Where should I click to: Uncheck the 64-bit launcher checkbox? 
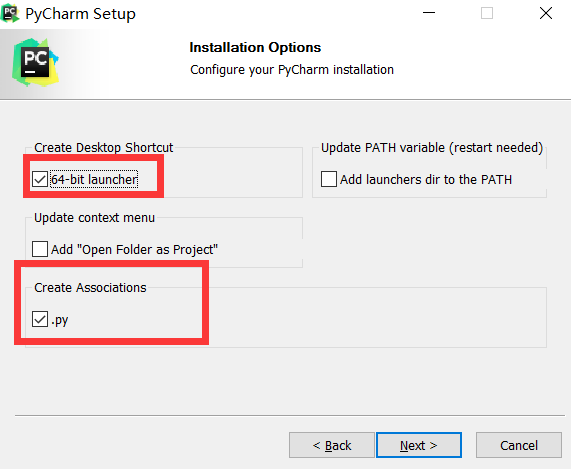click(x=40, y=179)
